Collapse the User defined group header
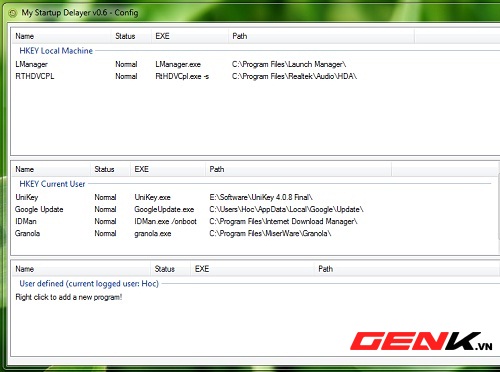This screenshot has width=500, height=372. pyautogui.click(x=89, y=284)
